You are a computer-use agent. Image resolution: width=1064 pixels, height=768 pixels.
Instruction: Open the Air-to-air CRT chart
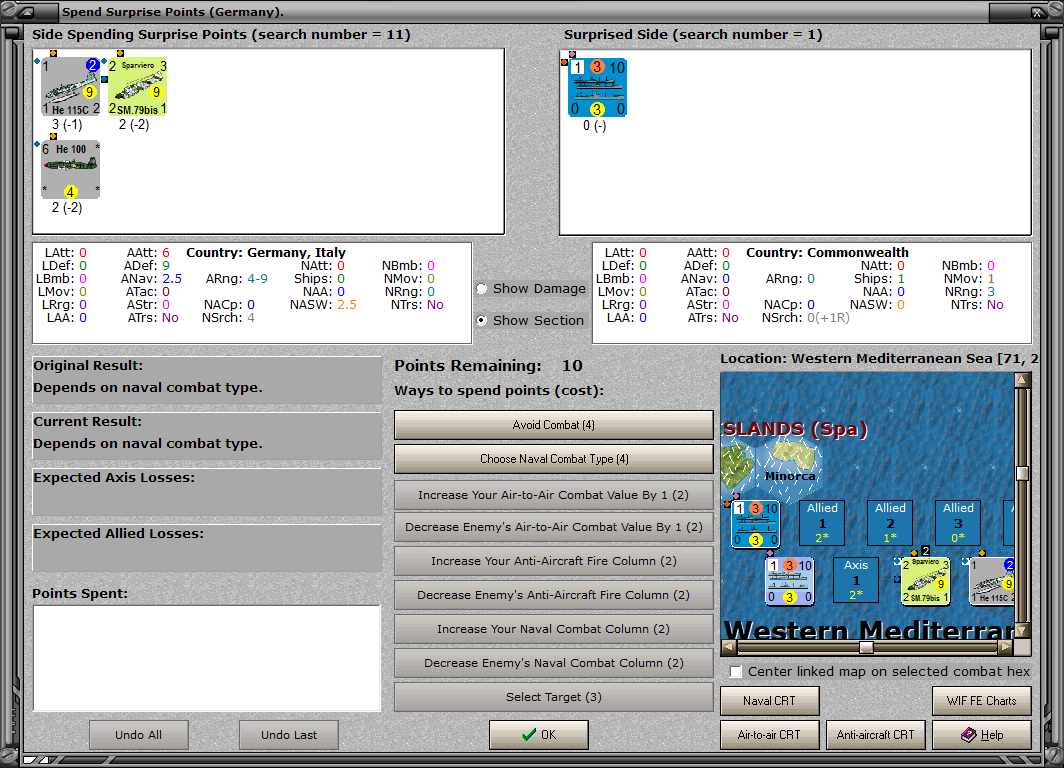770,735
